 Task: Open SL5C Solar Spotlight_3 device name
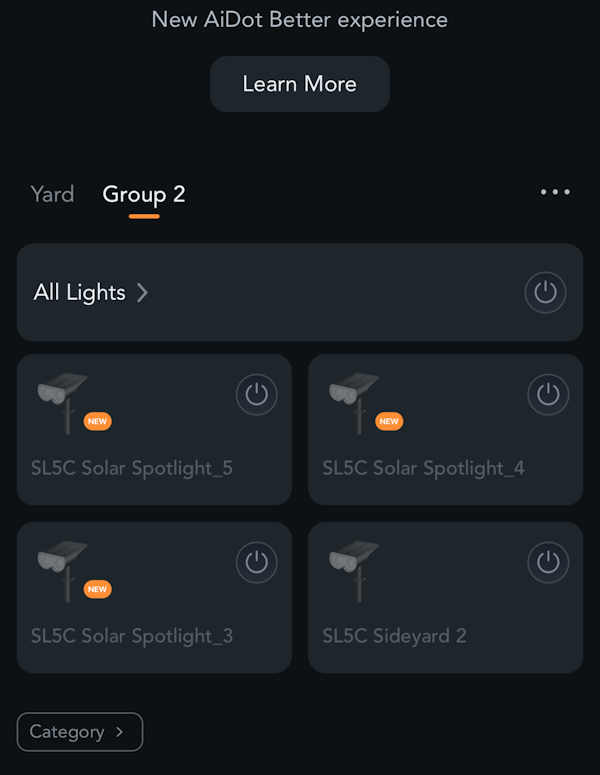click(x=132, y=637)
